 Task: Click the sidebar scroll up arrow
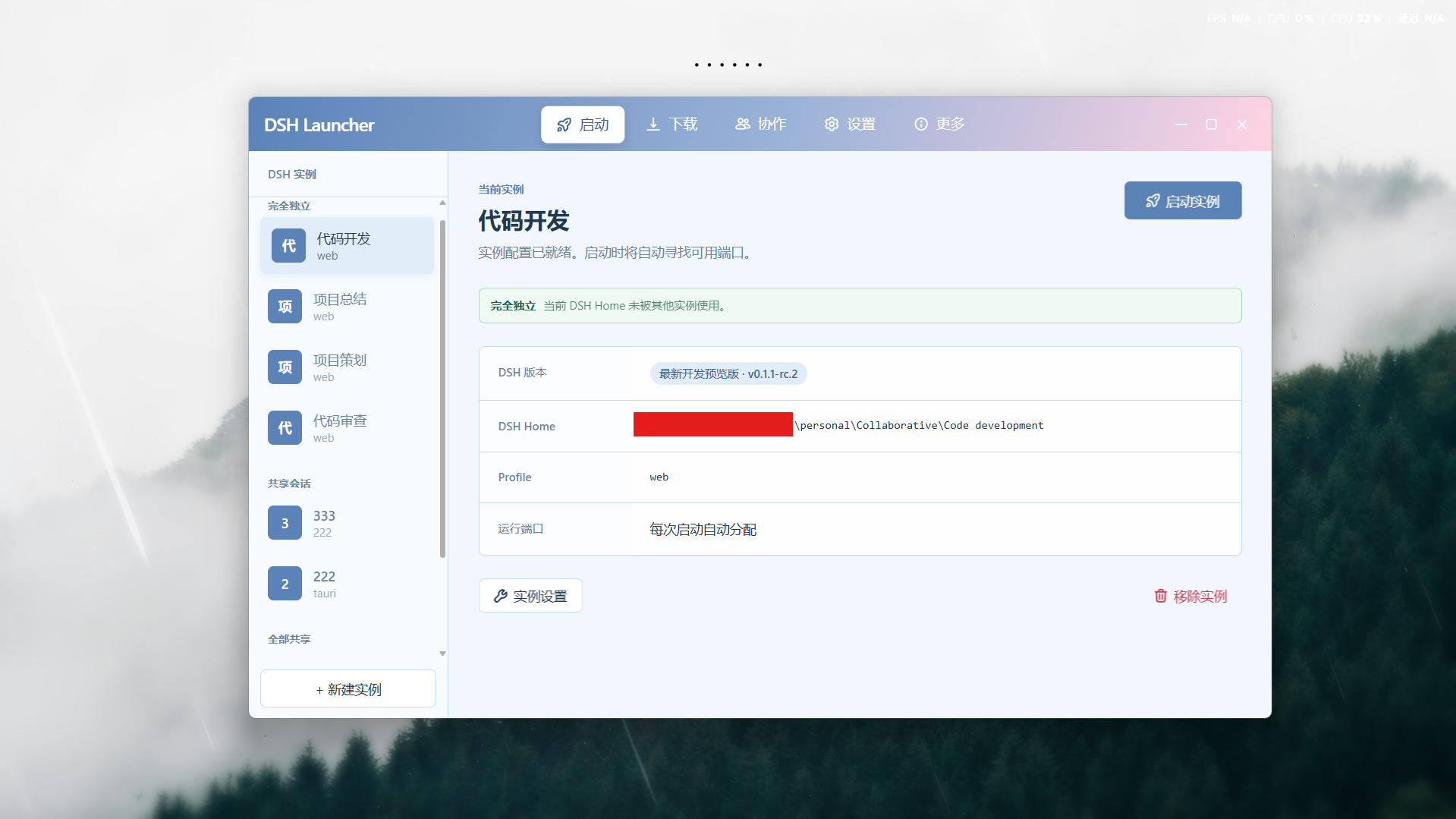(442, 203)
